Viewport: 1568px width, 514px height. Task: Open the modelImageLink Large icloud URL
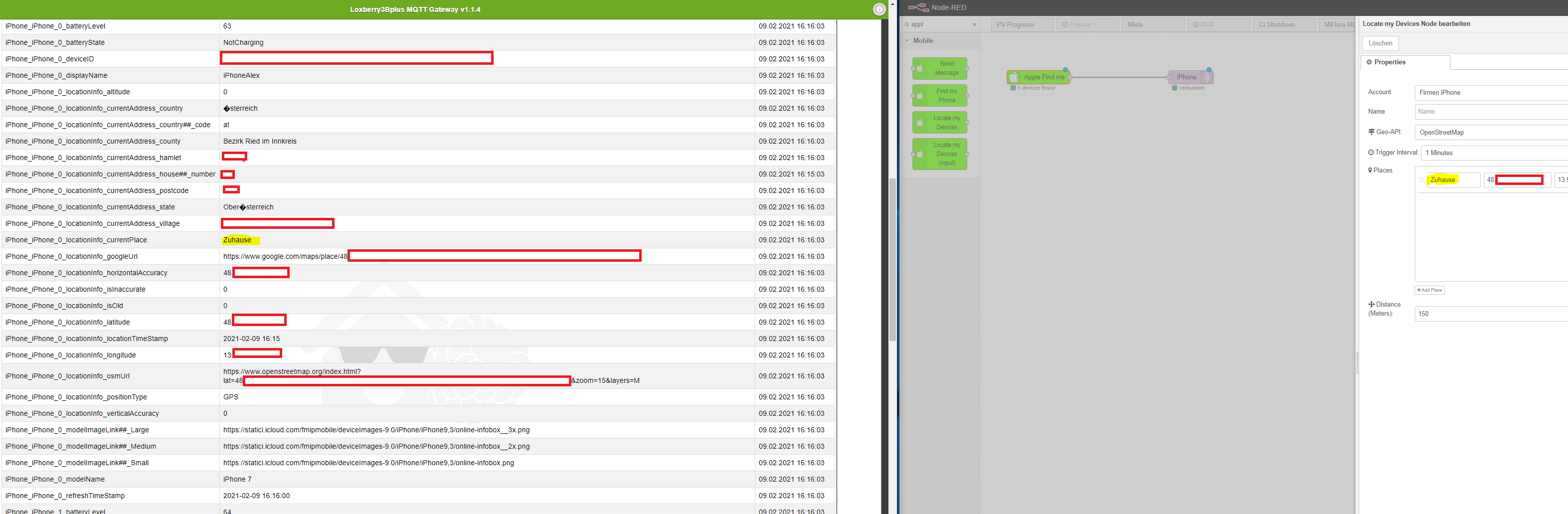tap(376, 430)
